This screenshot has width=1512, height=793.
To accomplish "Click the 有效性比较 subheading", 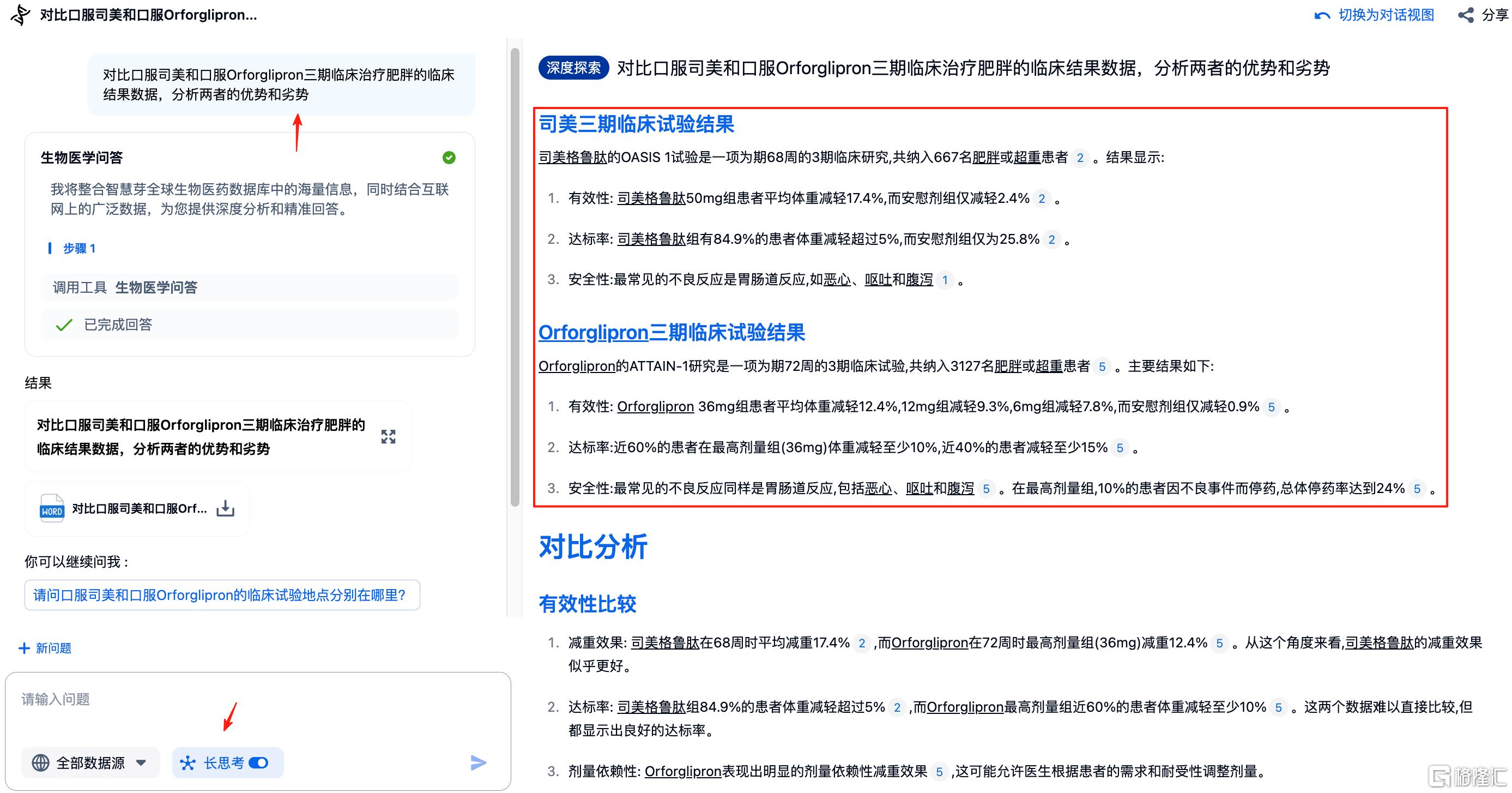I will point(587,604).
